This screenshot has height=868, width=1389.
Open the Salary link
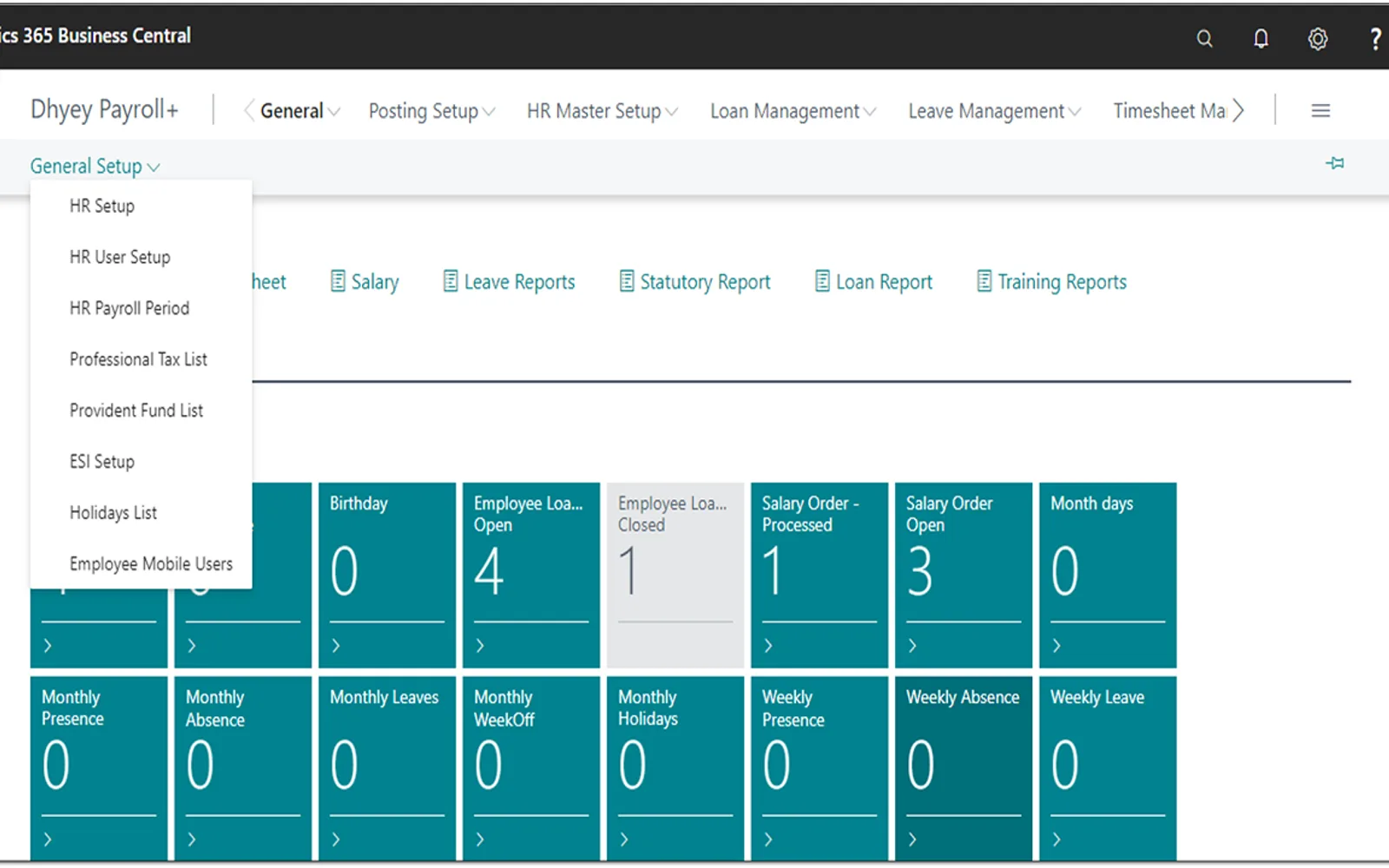tap(375, 282)
